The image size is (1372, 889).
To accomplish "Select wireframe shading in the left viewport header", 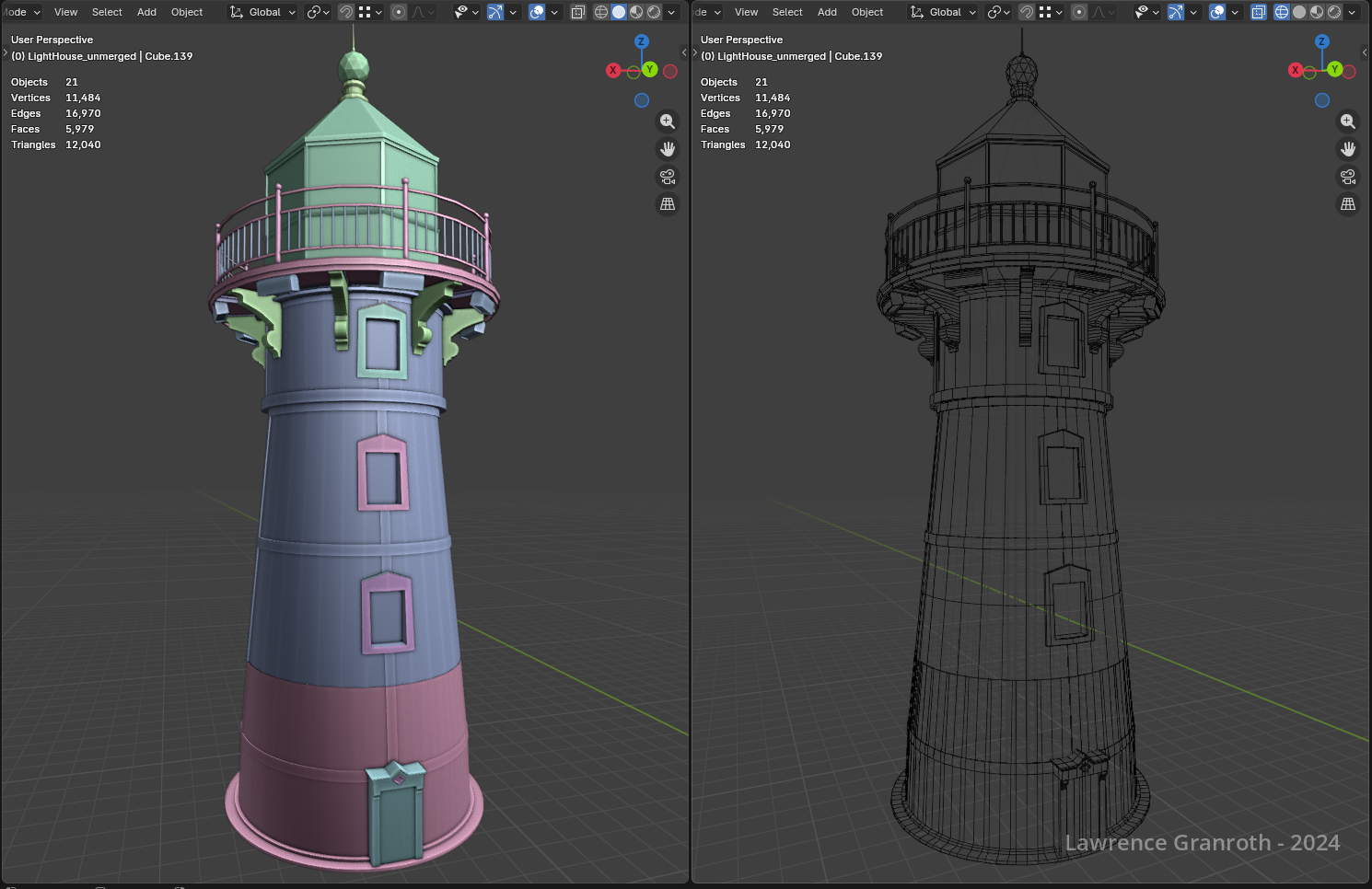I will [601, 12].
